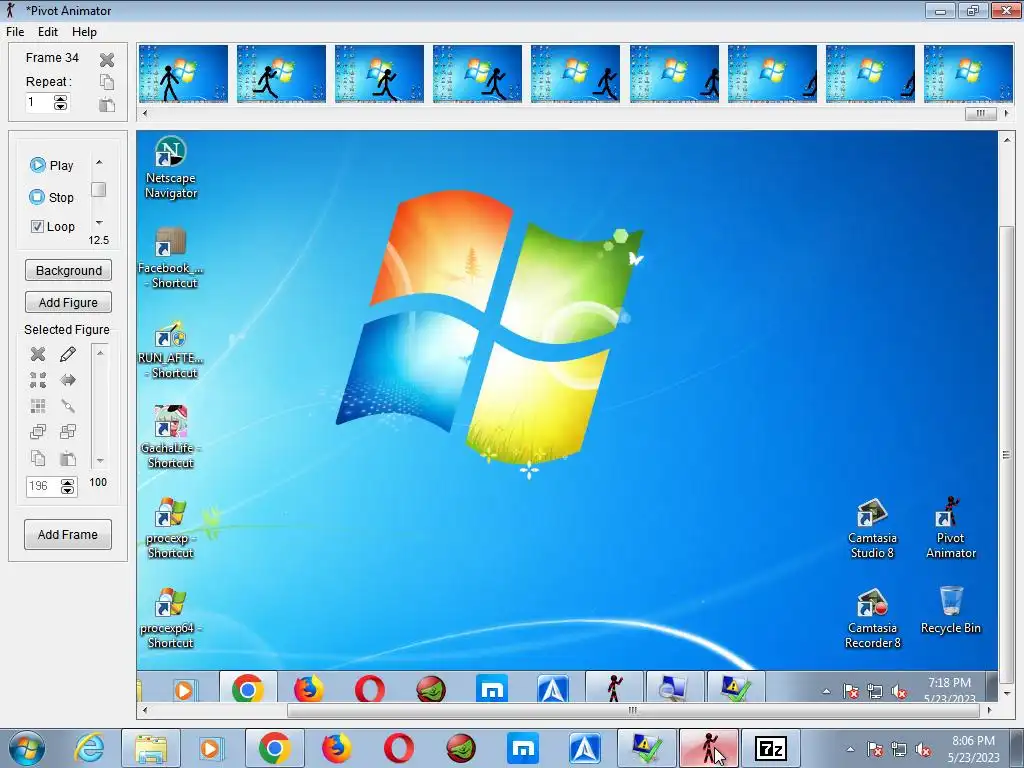
Task: Delete the current frame with the X icon
Action: coord(107,60)
